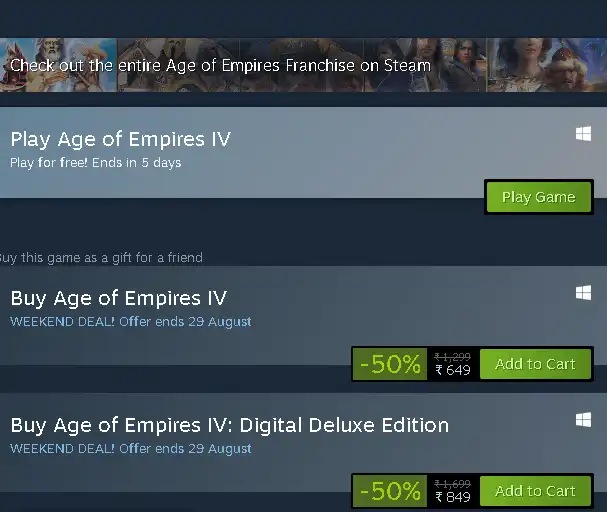
Task: Click the struck-through ₹1,299 original price
Action: coord(453,356)
